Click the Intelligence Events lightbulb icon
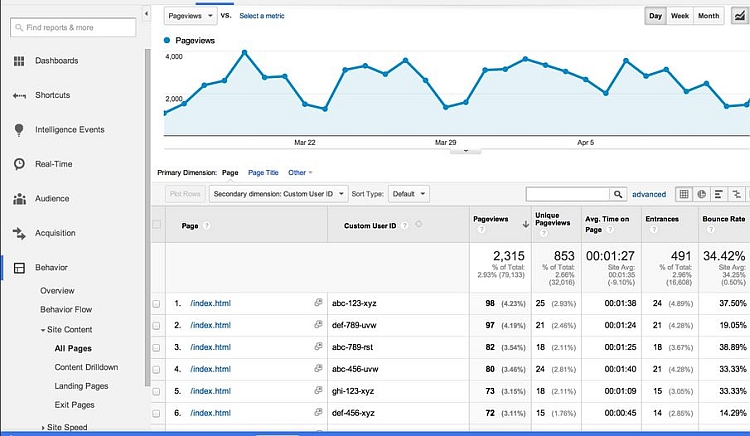 point(19,130)
